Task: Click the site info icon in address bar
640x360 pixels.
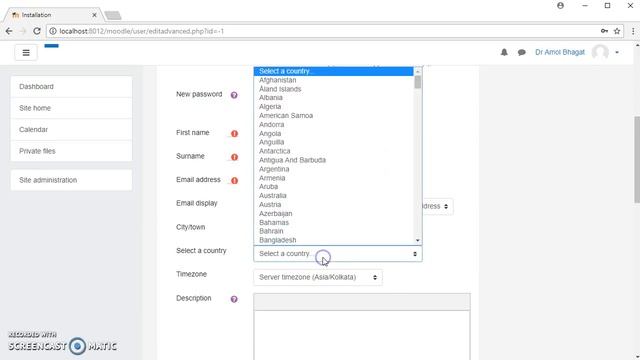Action: (x=53, y=31)
